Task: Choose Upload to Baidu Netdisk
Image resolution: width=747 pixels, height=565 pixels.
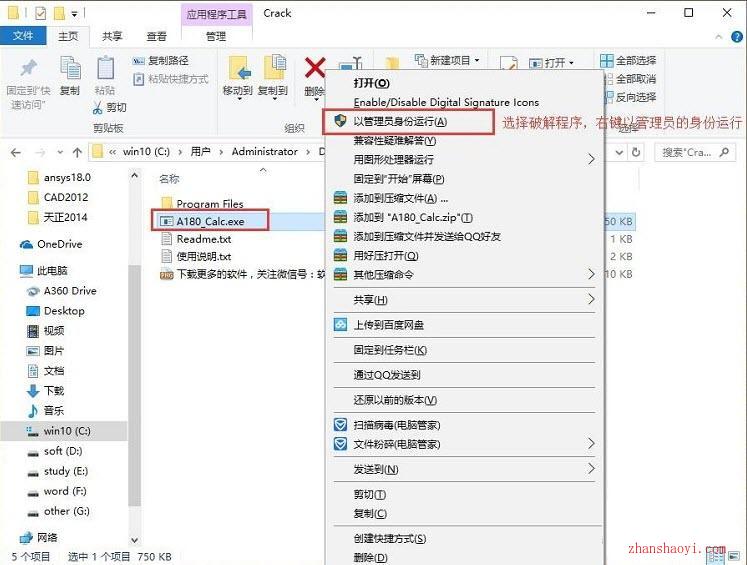Action: click(x=464, y=325)
